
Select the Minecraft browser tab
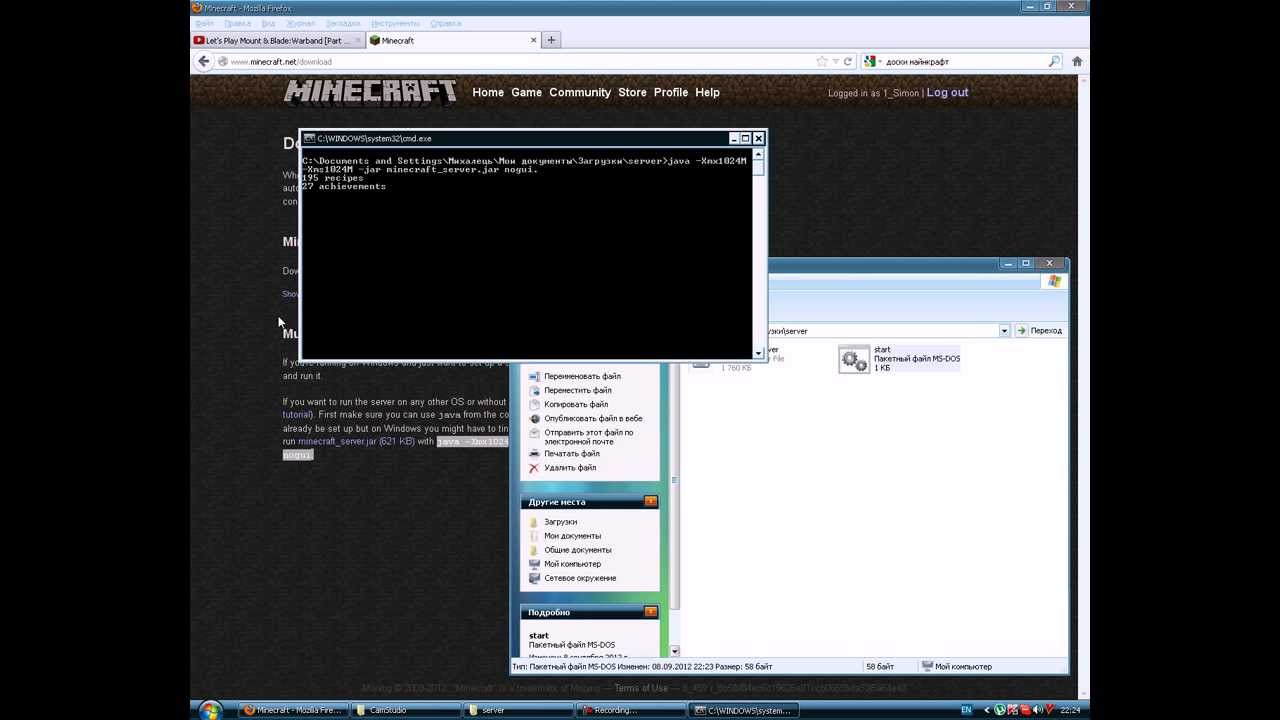pos(453,41)
